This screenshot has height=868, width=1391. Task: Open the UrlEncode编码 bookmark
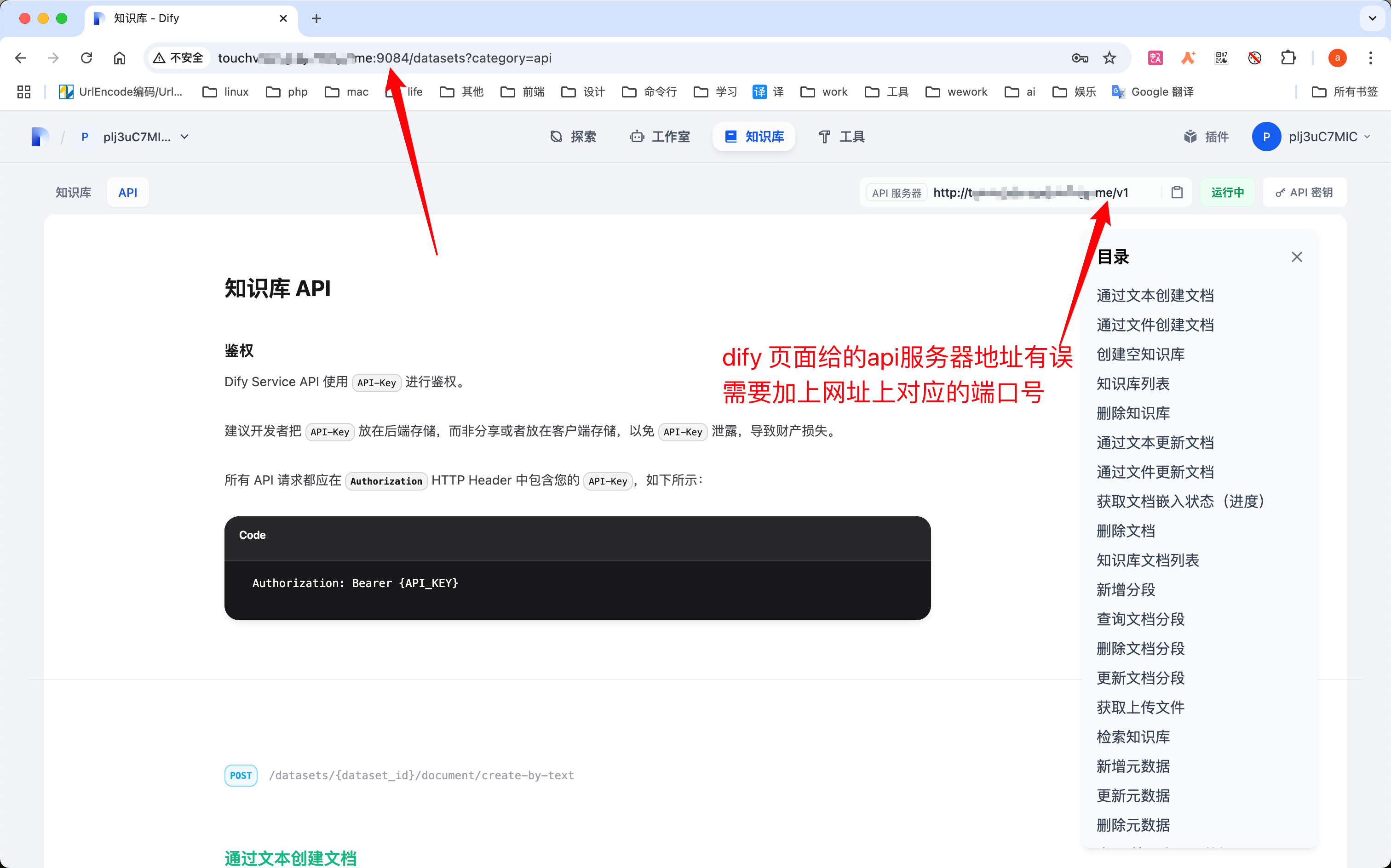(121, 92)
